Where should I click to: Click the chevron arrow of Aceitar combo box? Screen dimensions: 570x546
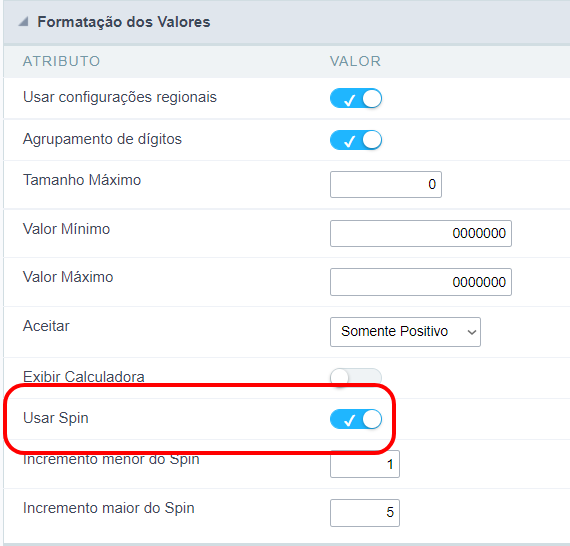tap(471, 332)
